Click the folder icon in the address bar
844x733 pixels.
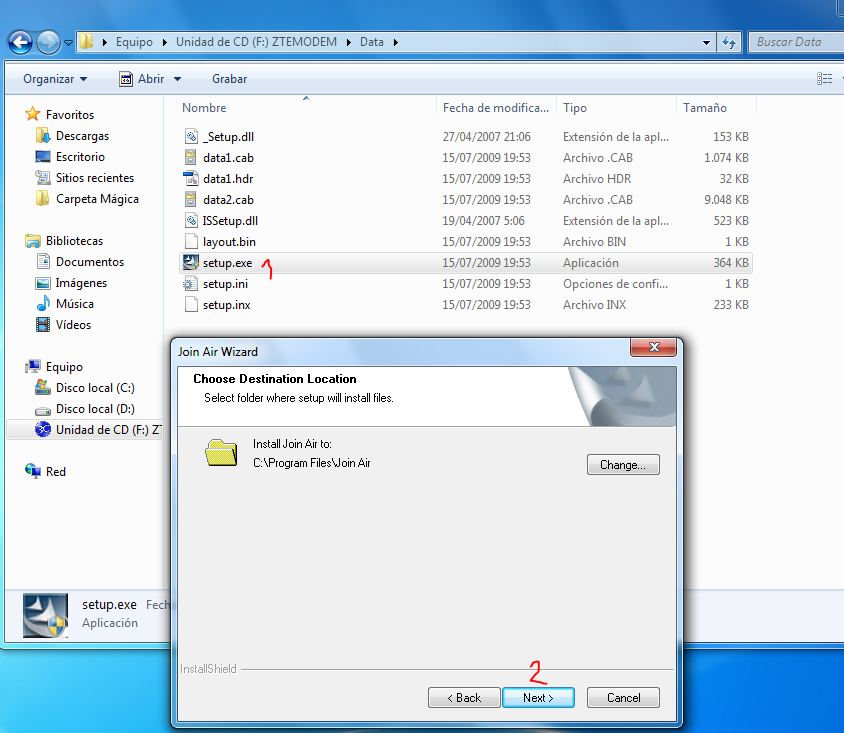pyautogui.click(x=86, y=41)
